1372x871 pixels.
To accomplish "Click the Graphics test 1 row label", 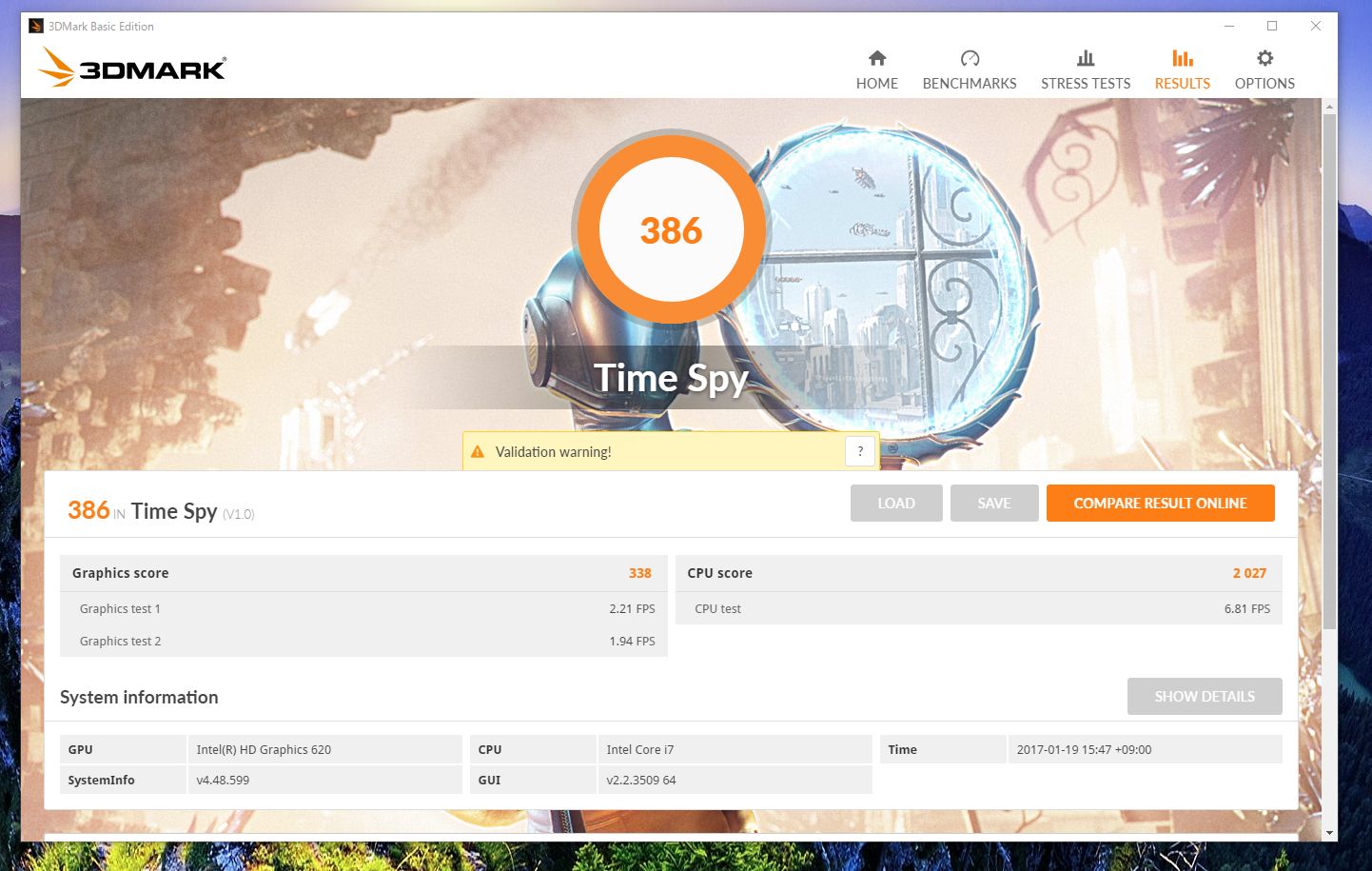I will 120,609.
